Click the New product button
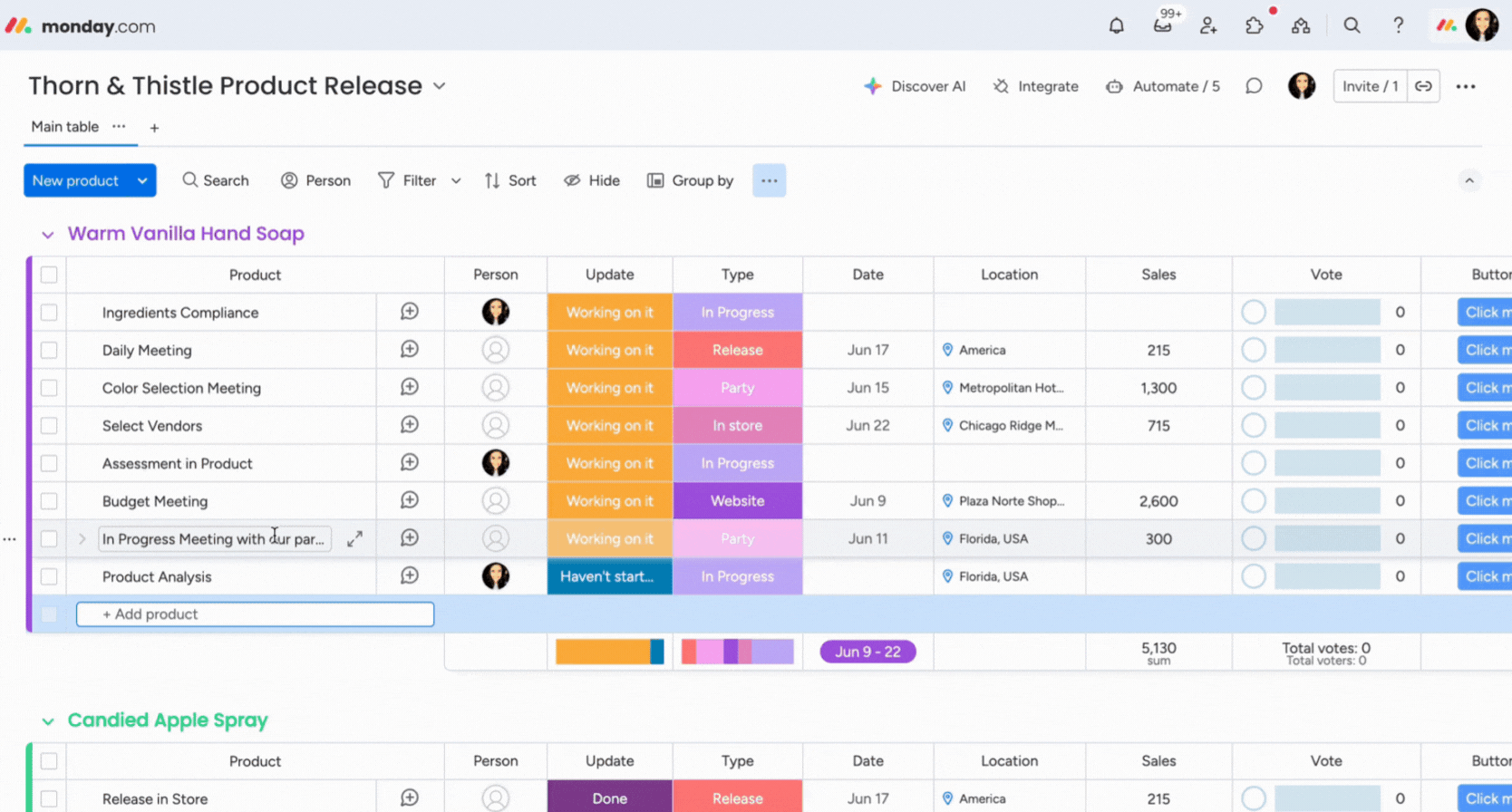1512x812 pixels. [x=75, y=180]
